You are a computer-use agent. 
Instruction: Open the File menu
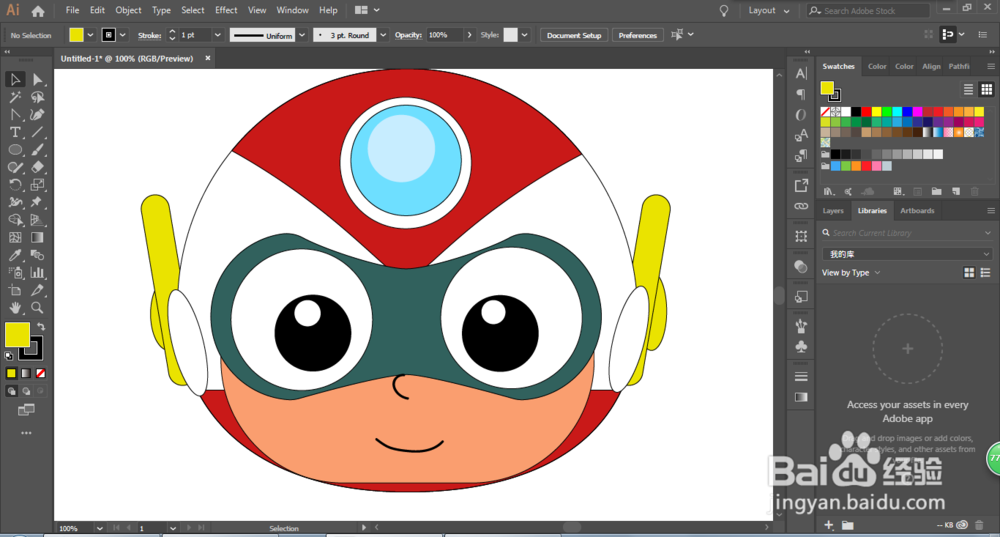click(x=73, y=10)
